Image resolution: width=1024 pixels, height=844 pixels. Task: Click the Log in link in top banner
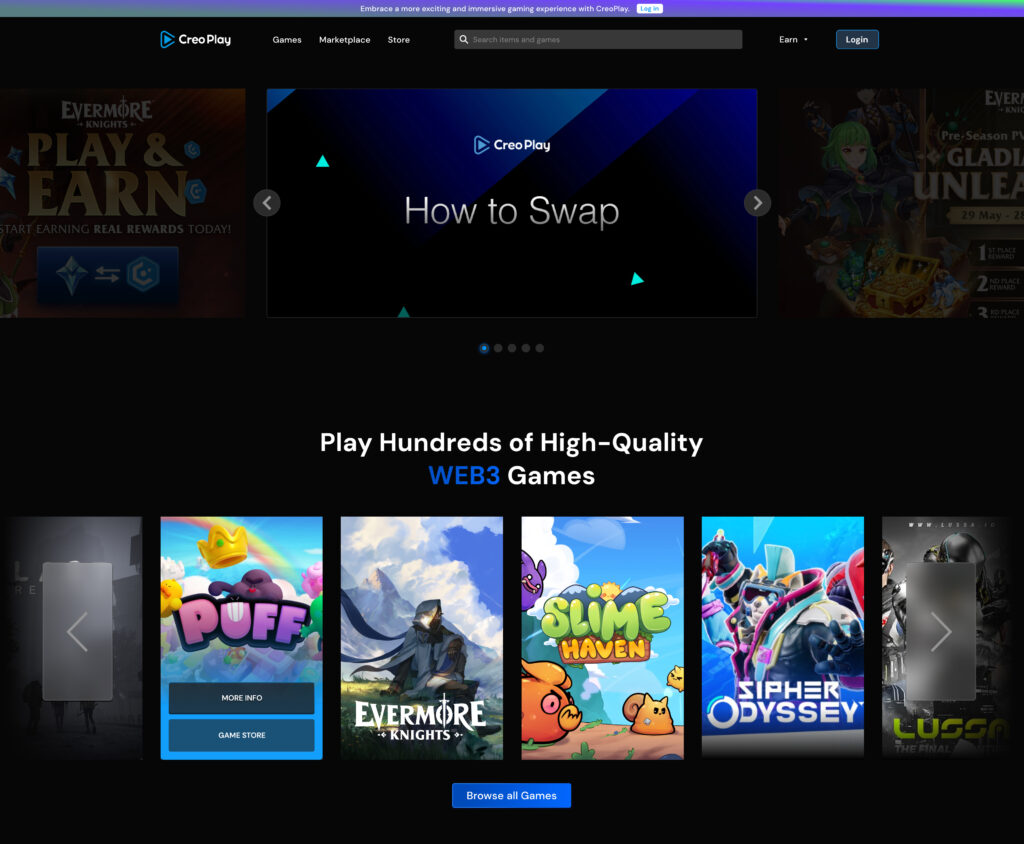(x=649, y=8)
